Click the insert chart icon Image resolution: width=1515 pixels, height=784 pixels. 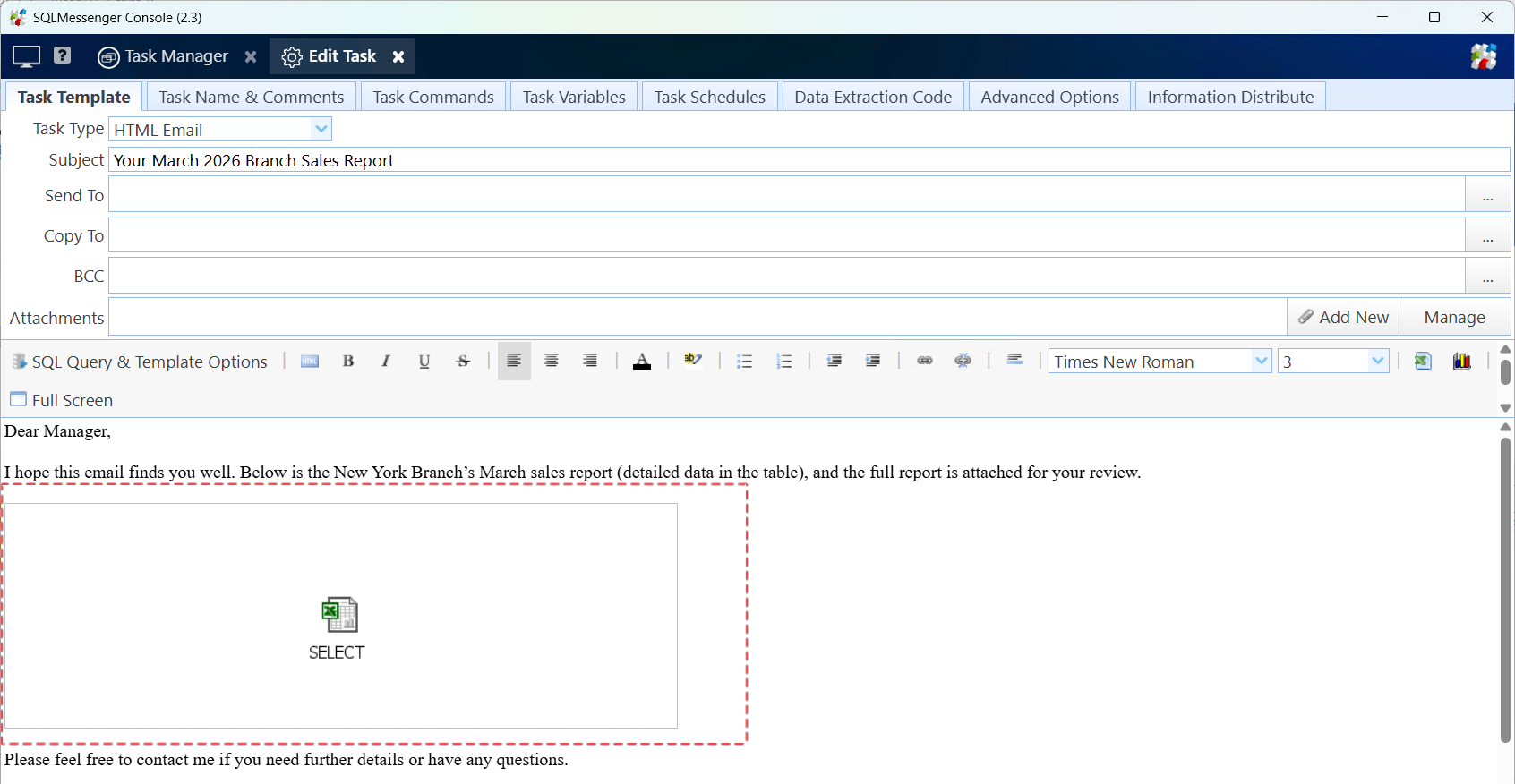[x=1462, y=361]
